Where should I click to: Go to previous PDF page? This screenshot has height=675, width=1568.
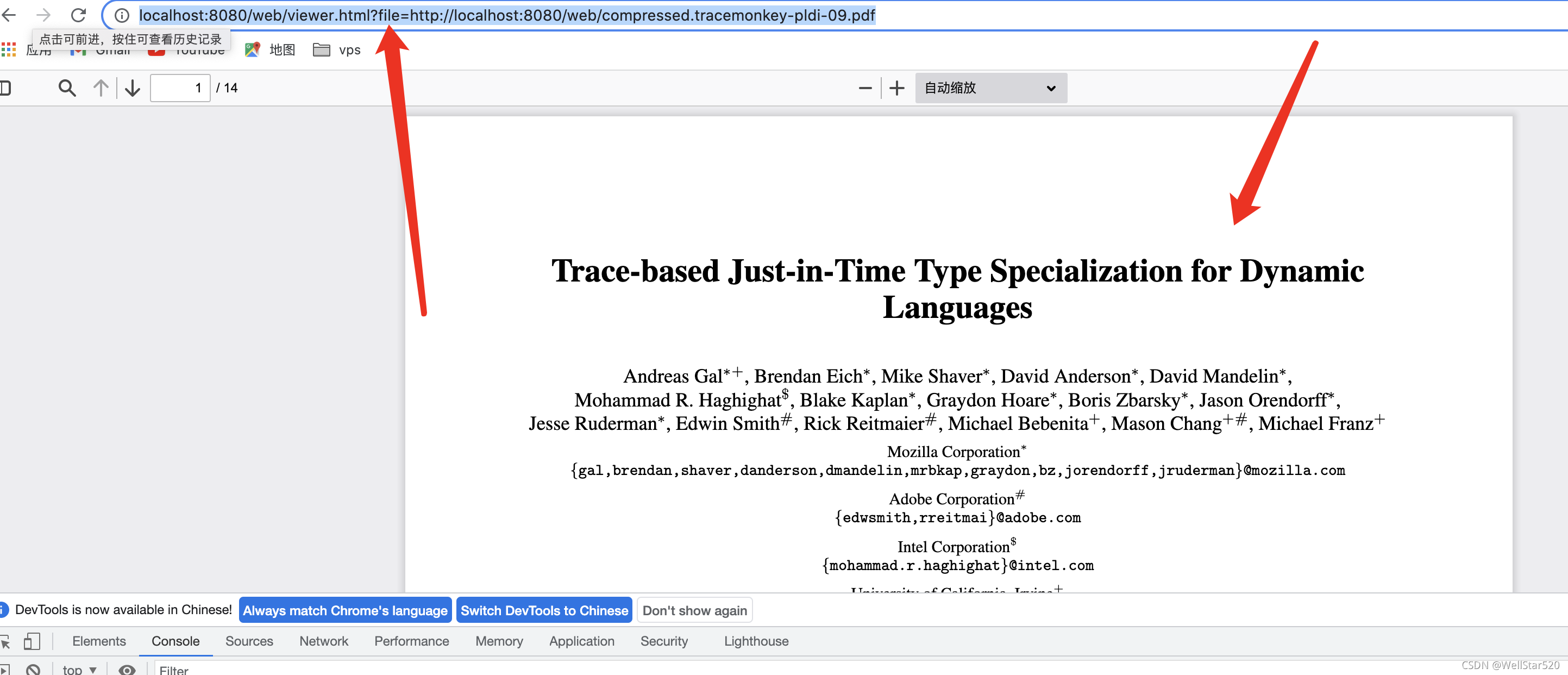101,88
